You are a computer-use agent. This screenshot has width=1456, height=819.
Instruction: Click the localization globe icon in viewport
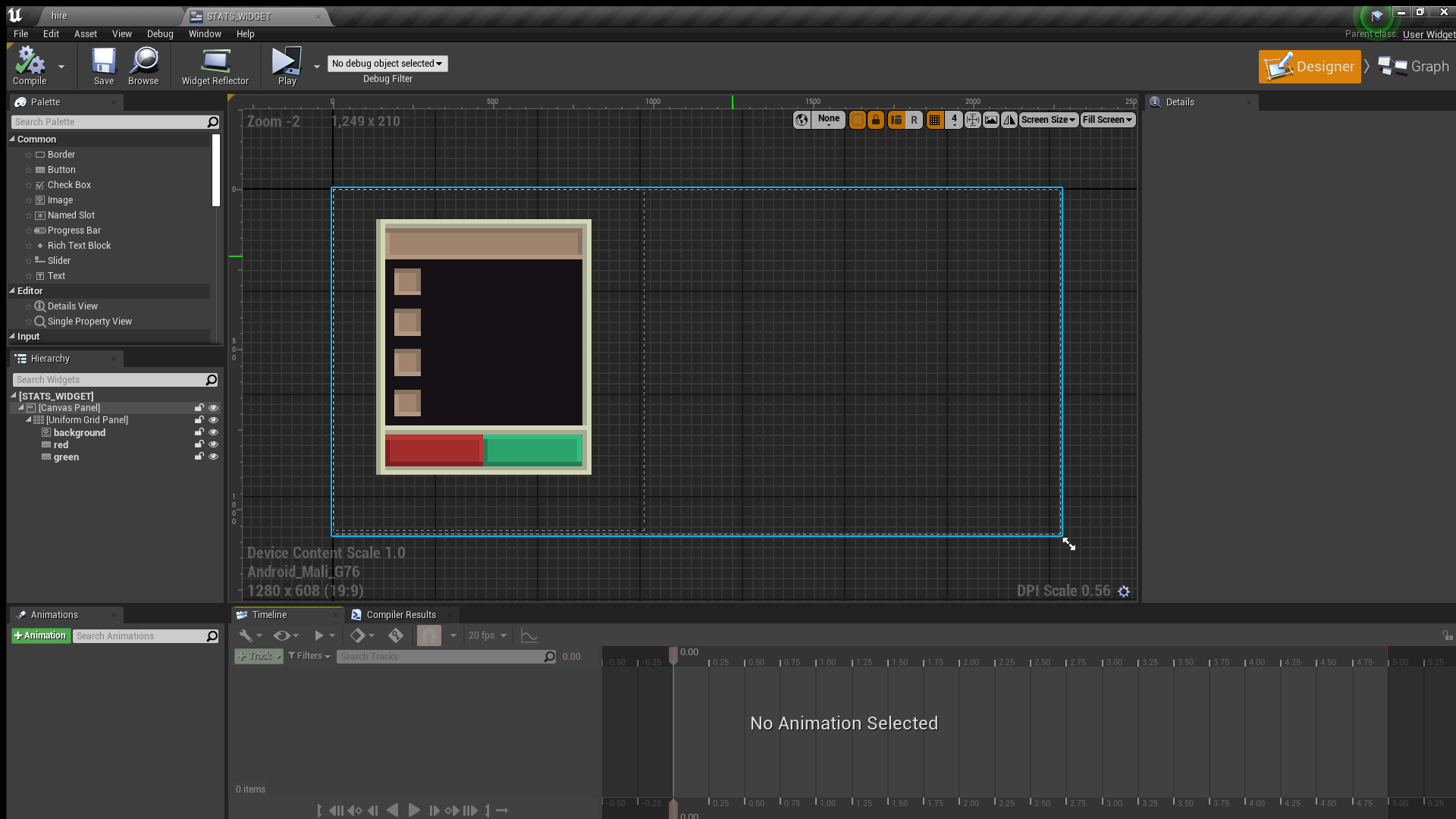[802, 120]
